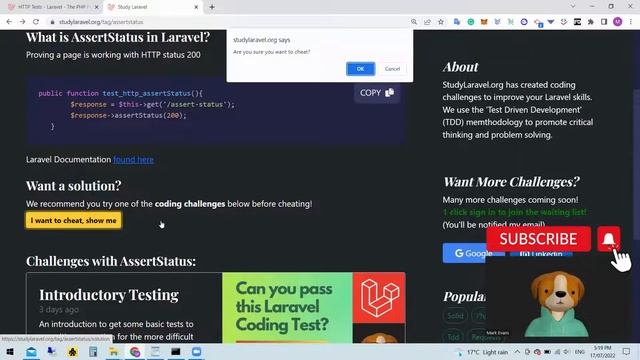Open the black terminal window in taskbar
640x360 pixels.
[x=176, y=351]
